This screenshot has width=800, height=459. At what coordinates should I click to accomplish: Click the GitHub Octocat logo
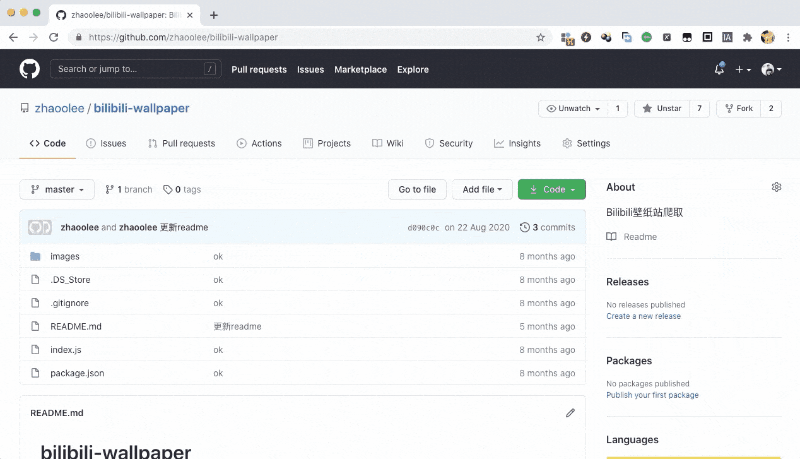coord(30,69)
